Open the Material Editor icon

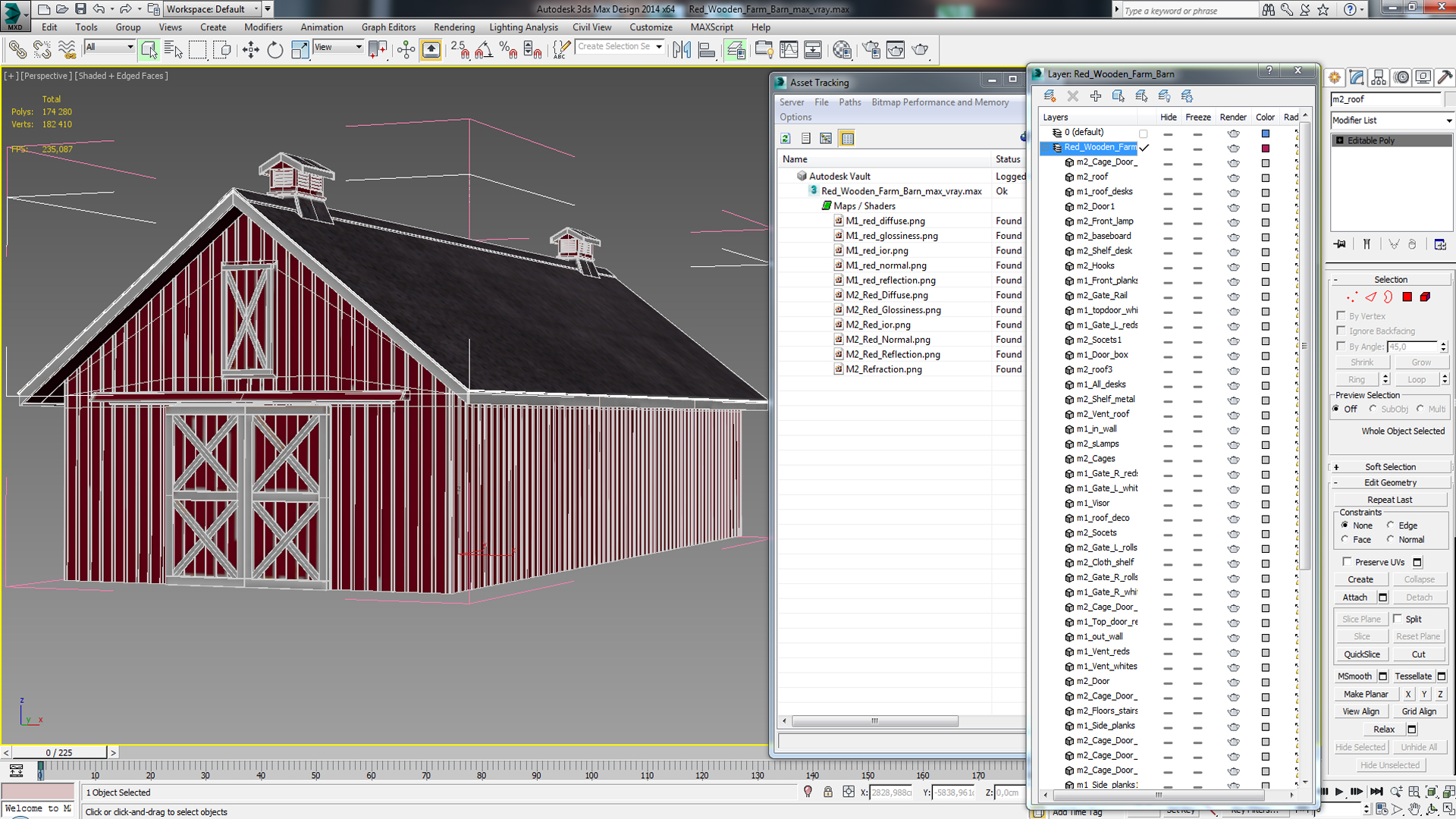pyautogui.click(x=842, y=50)
